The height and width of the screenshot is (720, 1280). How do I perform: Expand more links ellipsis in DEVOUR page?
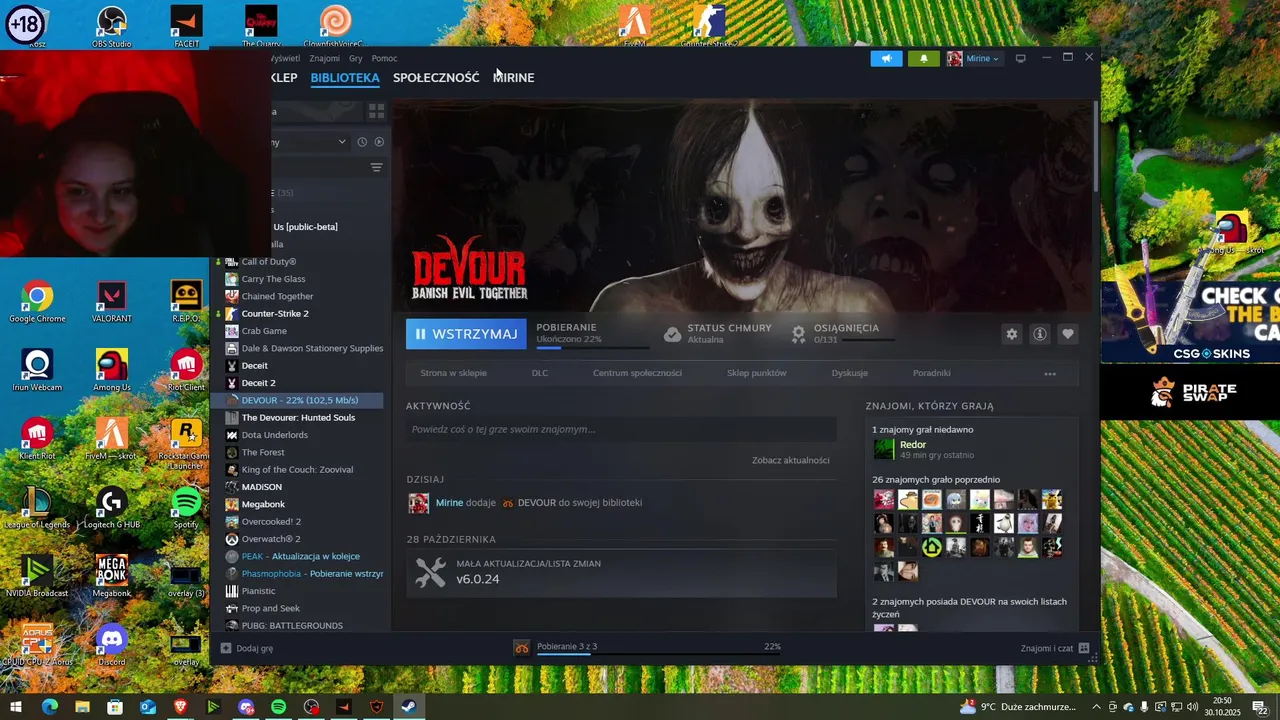(x=1050, y=373)
